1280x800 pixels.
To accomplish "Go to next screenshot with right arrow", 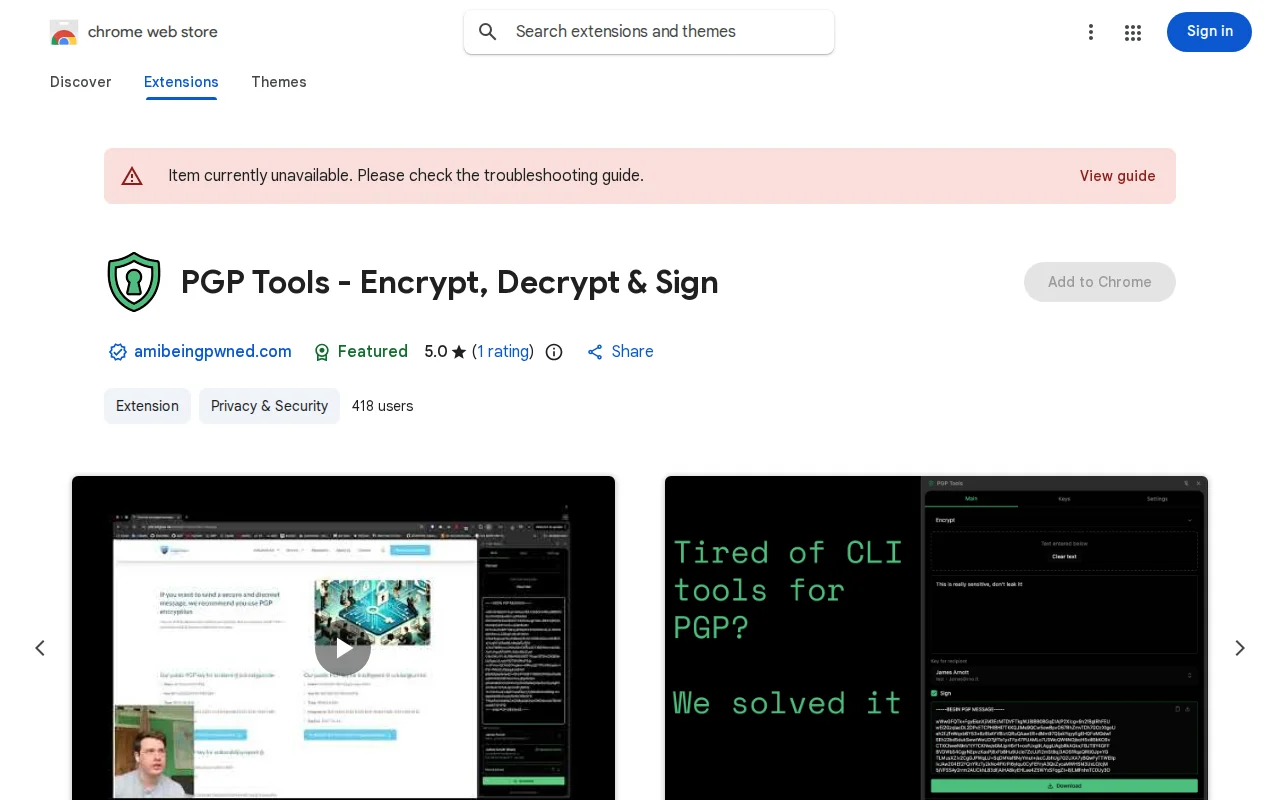I will (x=1240, y=648).
